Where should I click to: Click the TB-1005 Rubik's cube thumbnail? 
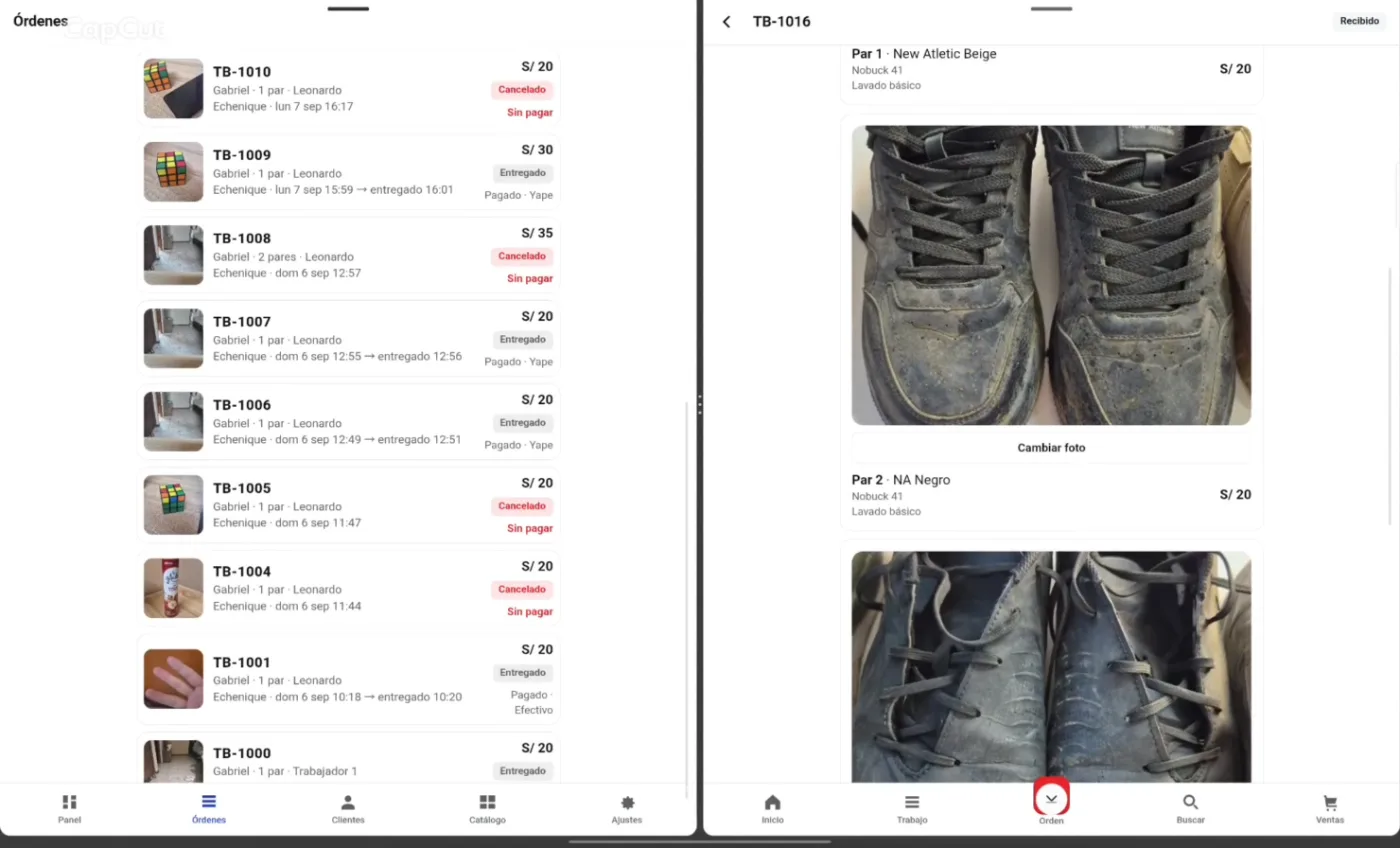click(173, 505)
